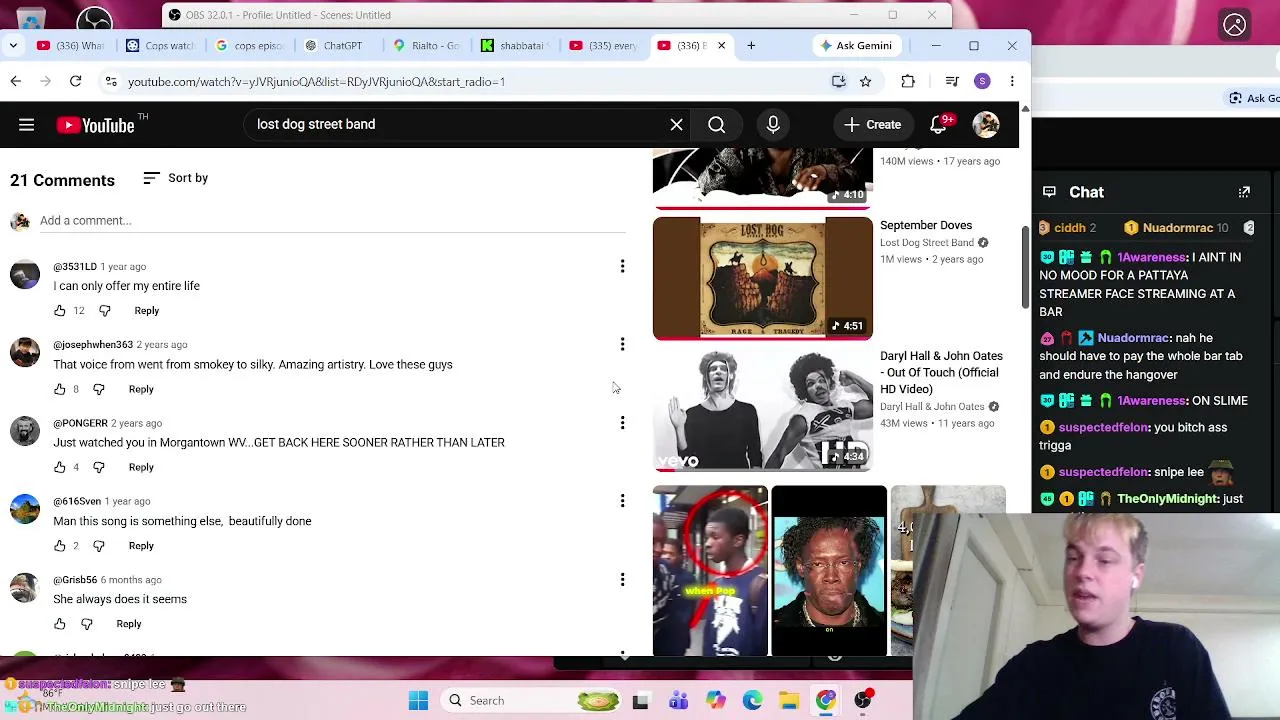Open the September Doves video title
The width and height of the screenshot is (1280, 720).
[x=926, y=226]
